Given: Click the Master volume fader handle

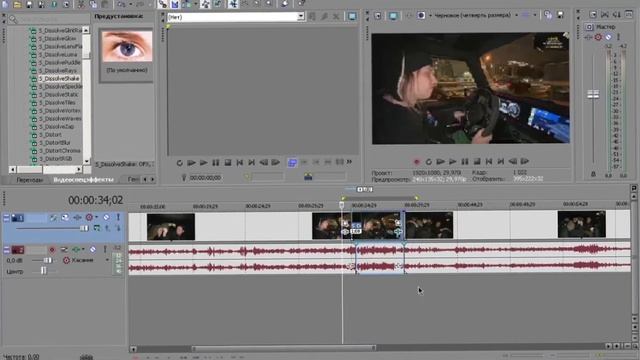Looking at the screenshot, I should click(593, 94).
